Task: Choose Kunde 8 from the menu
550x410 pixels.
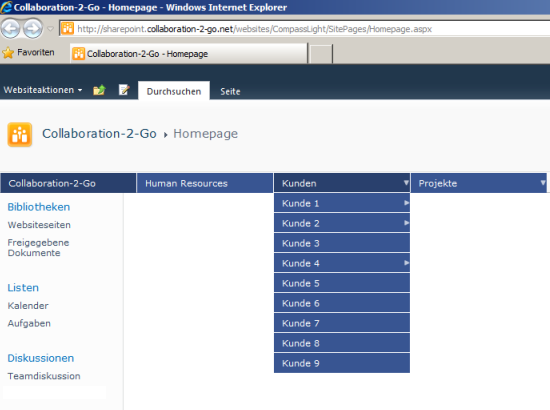Action: pos(342,343)
